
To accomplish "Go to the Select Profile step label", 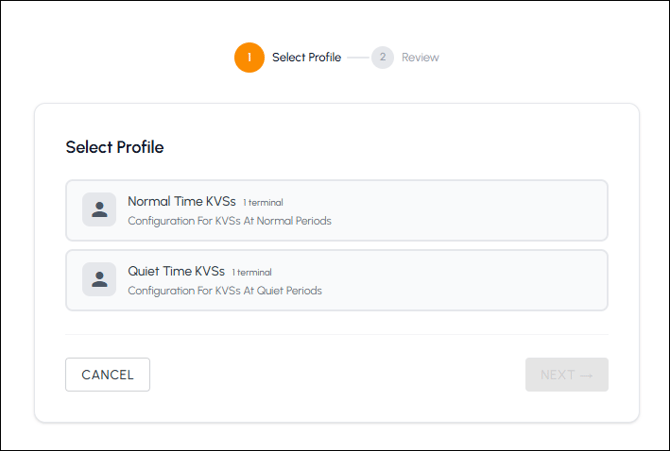I will [x=306, y=57].
